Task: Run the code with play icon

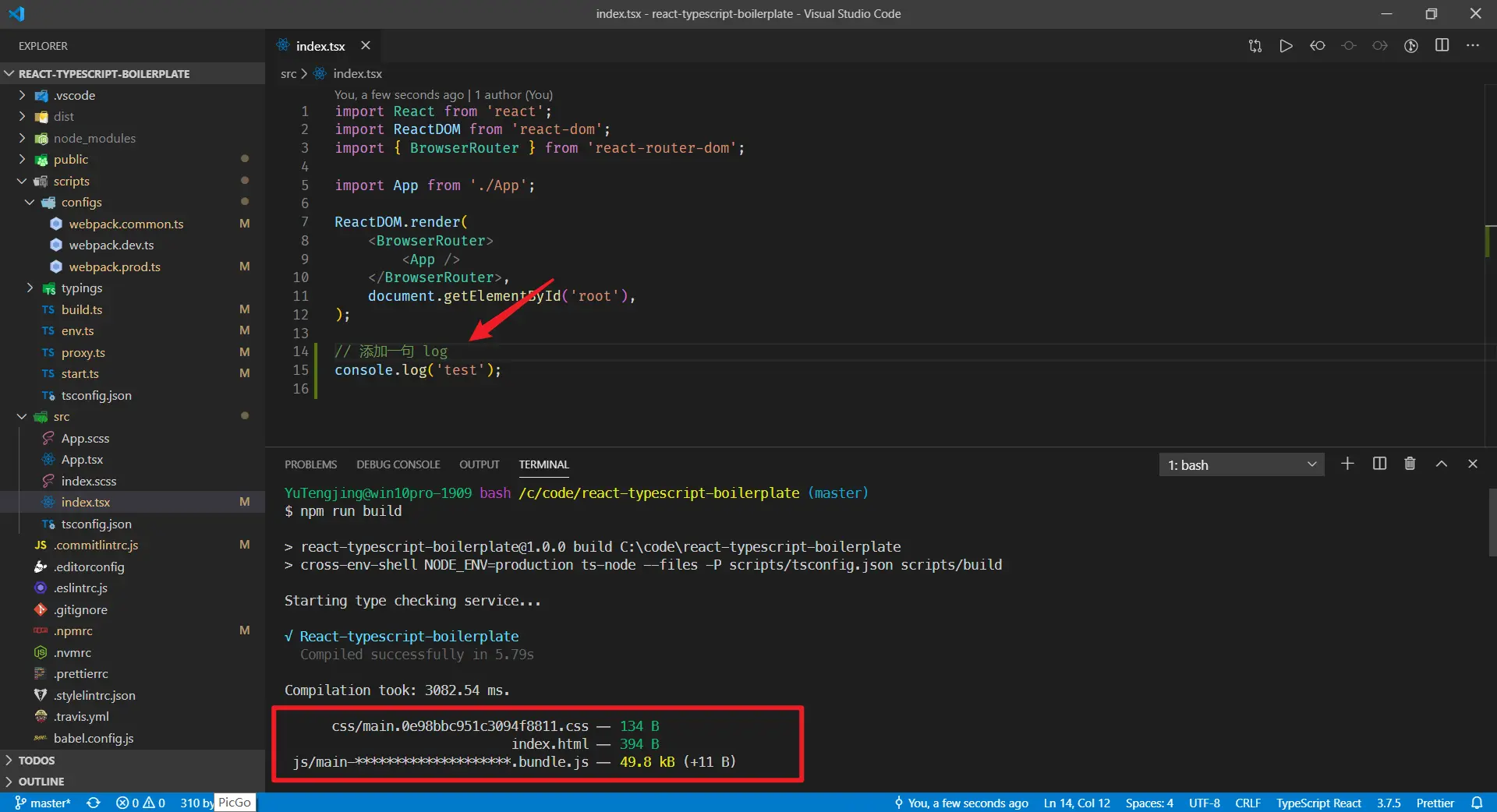Action: pyautogui.click(x=1286, y=46)
